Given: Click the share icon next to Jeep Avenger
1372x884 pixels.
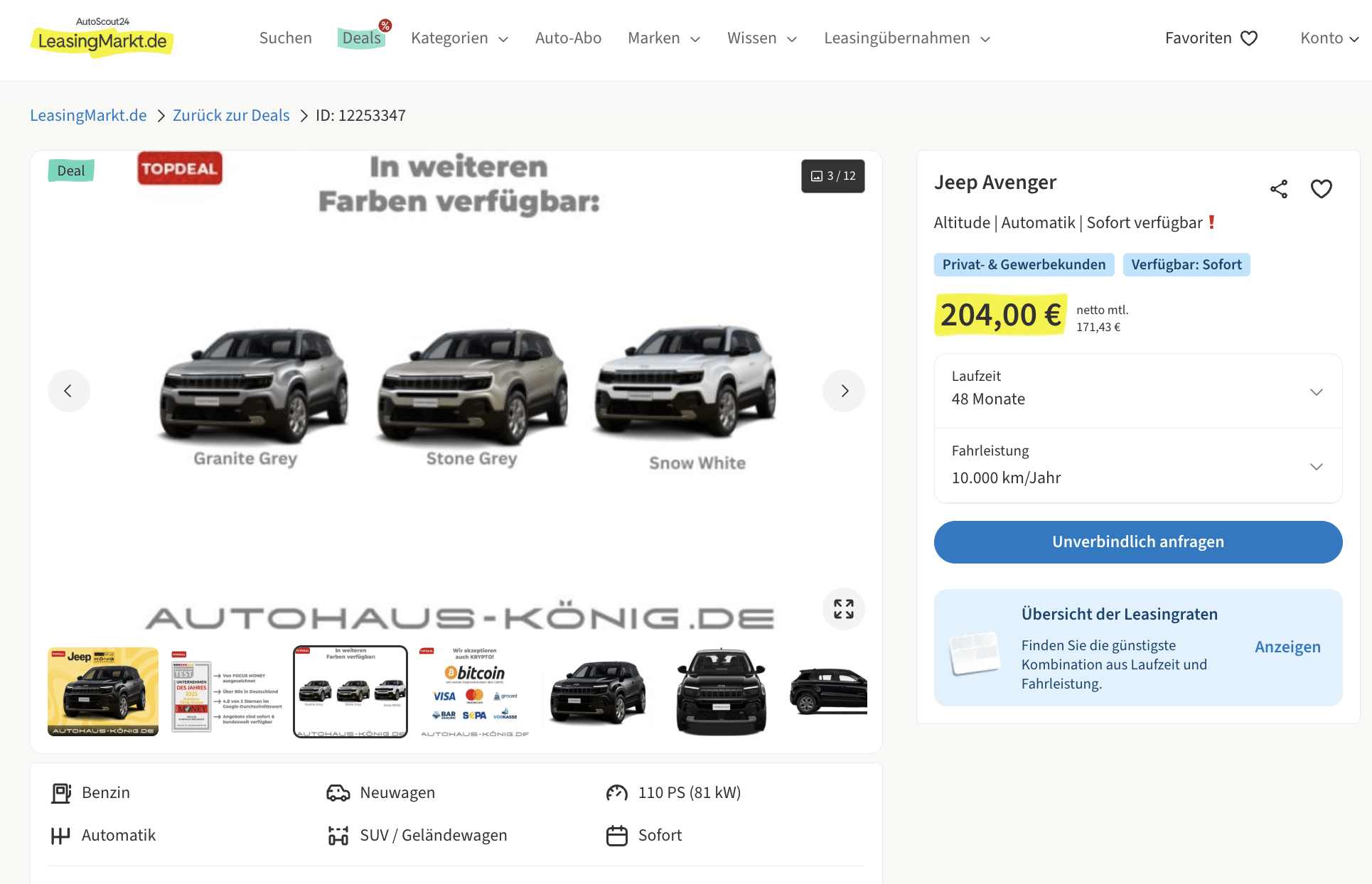Looking at the screenshot, I should click(x=1279, y=189).
